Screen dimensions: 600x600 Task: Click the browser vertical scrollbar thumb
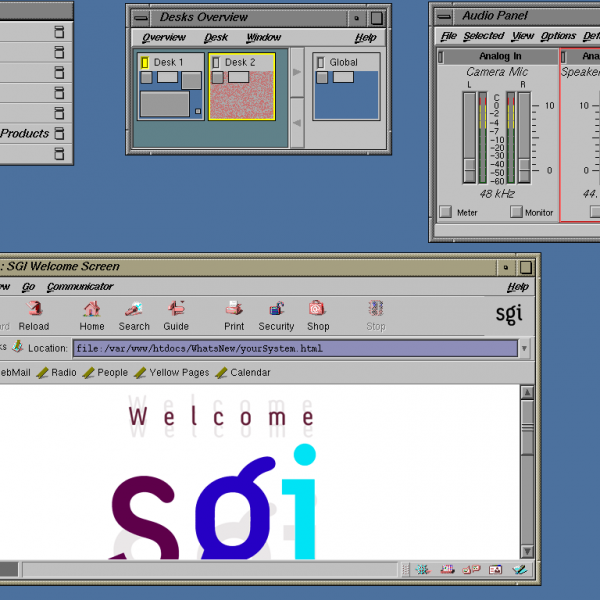(527, 427)
